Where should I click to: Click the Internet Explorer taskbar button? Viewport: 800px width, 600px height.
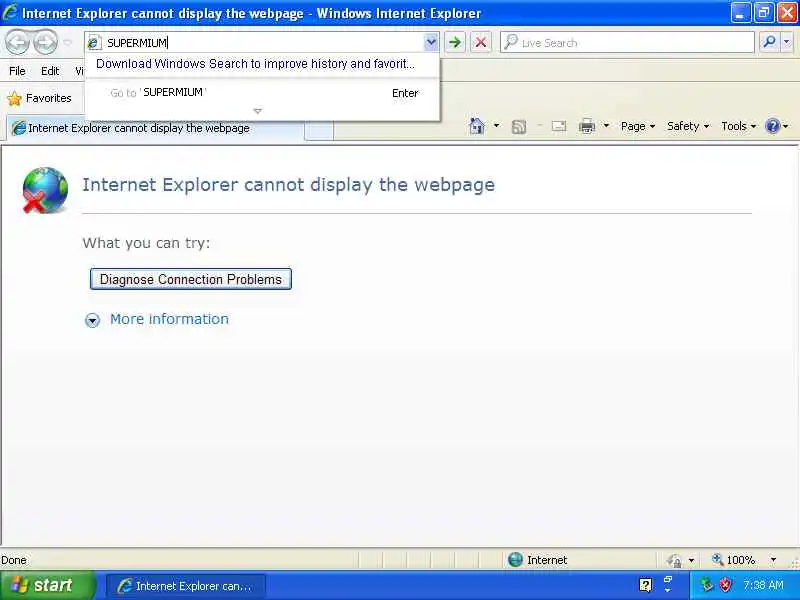[186, 586]
